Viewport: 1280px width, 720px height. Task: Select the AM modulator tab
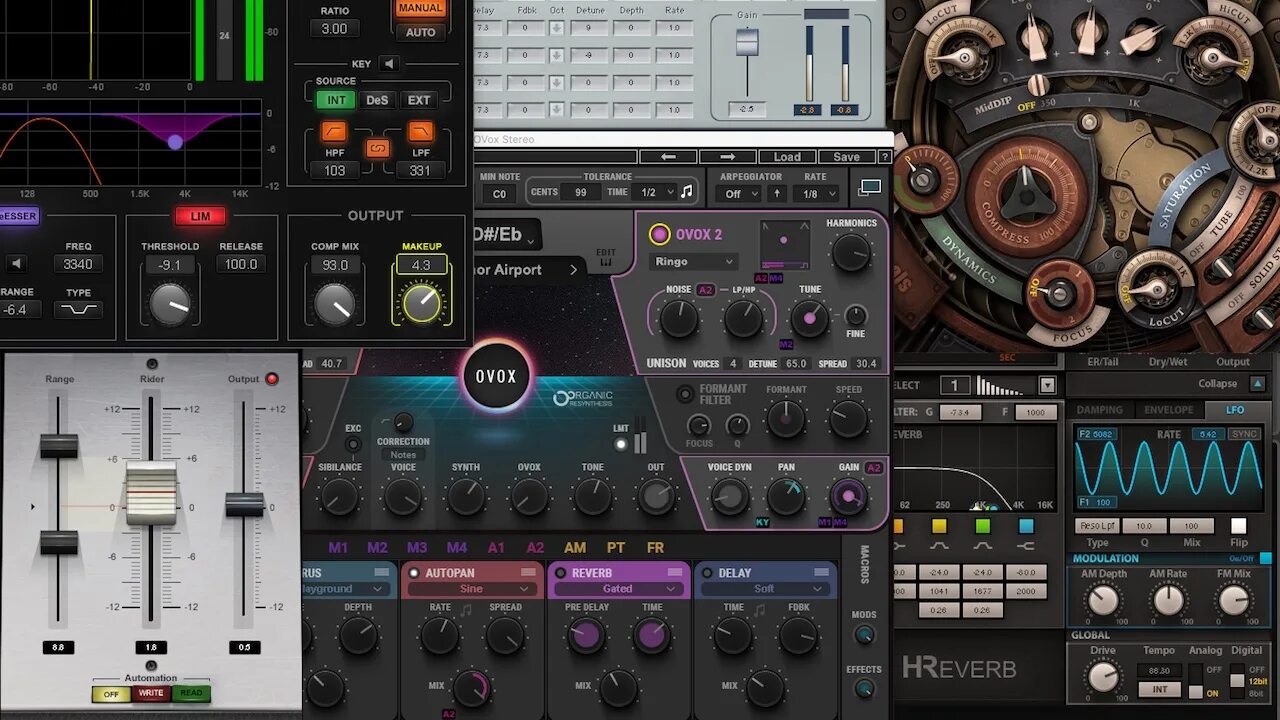(x=575, y=547)
